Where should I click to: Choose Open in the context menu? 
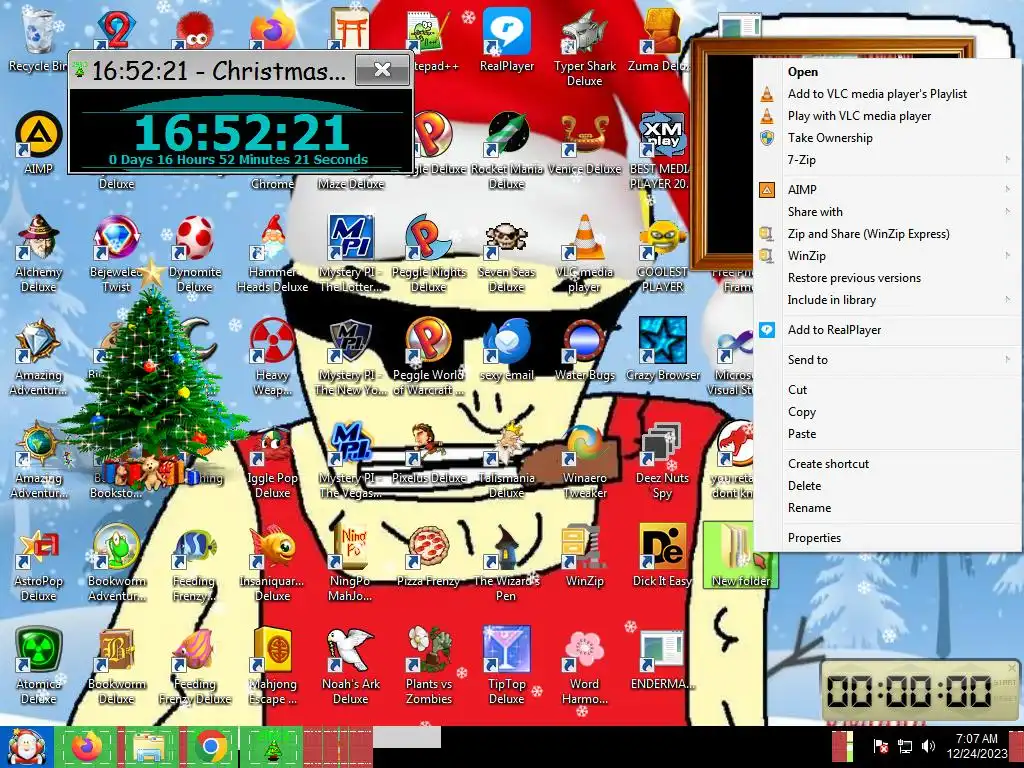(x=888, y=72)
